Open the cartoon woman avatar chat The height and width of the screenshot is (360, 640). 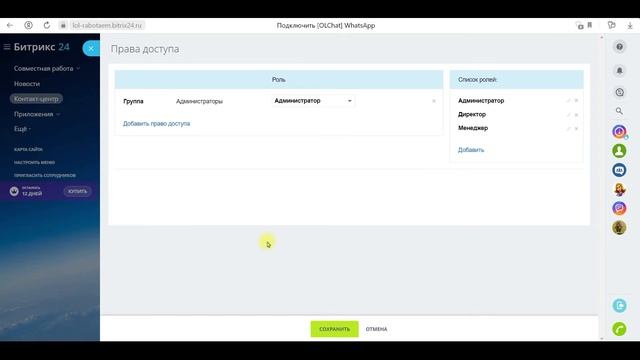620,189
